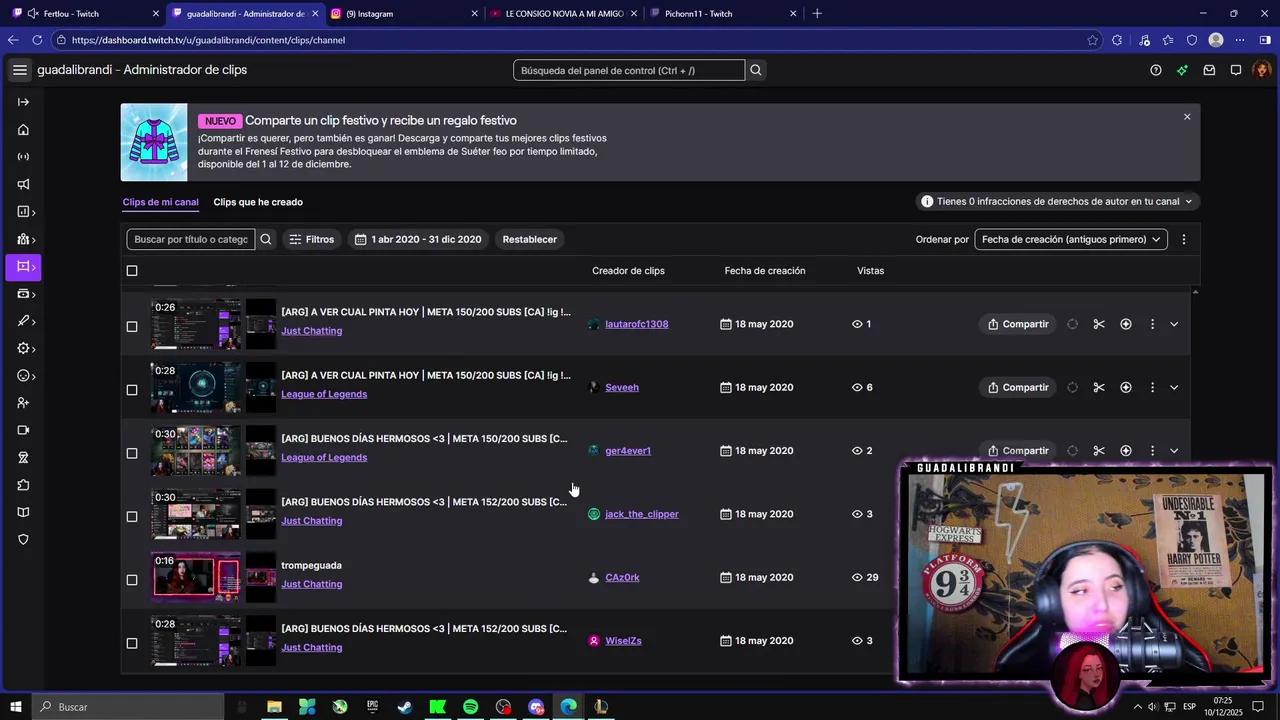Check the box for the trompeguada clip
Image resolution: width=1280 pixels, height=720 pixels.
point(132,580)
